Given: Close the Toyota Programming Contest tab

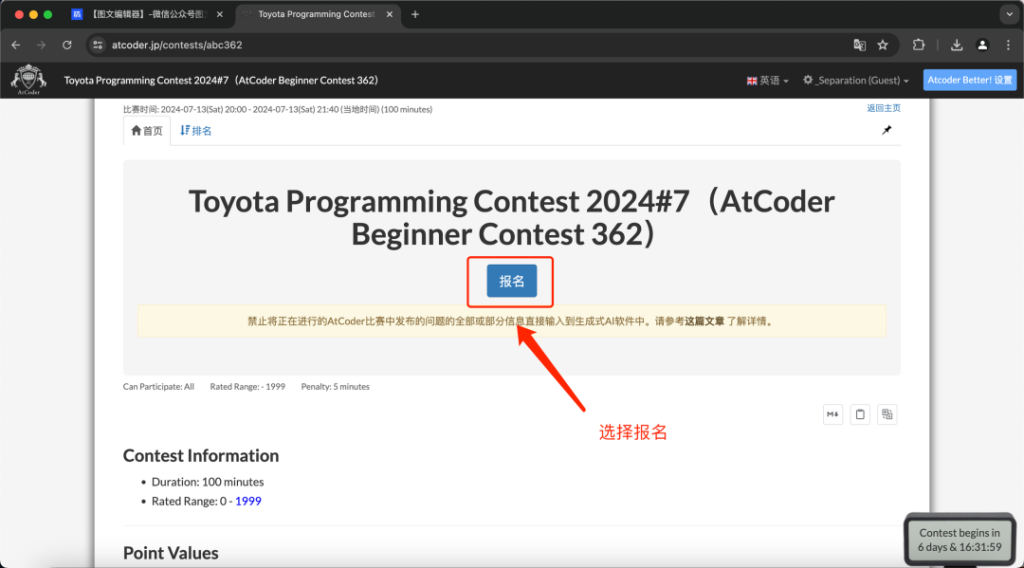Looking at the screenshot, I should [x=389, y=14].
